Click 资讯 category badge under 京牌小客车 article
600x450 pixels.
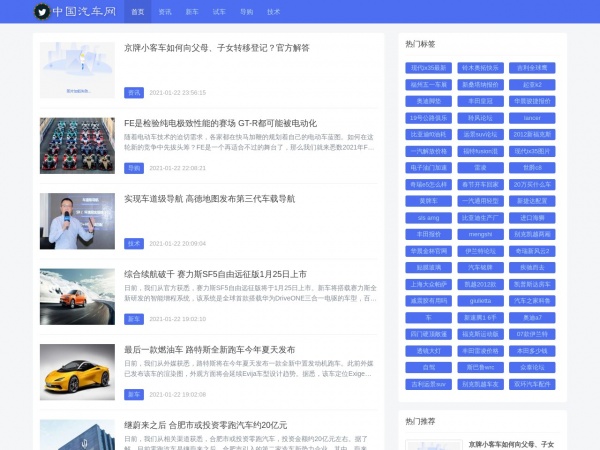pyautogui.click(x=134, y=93)
